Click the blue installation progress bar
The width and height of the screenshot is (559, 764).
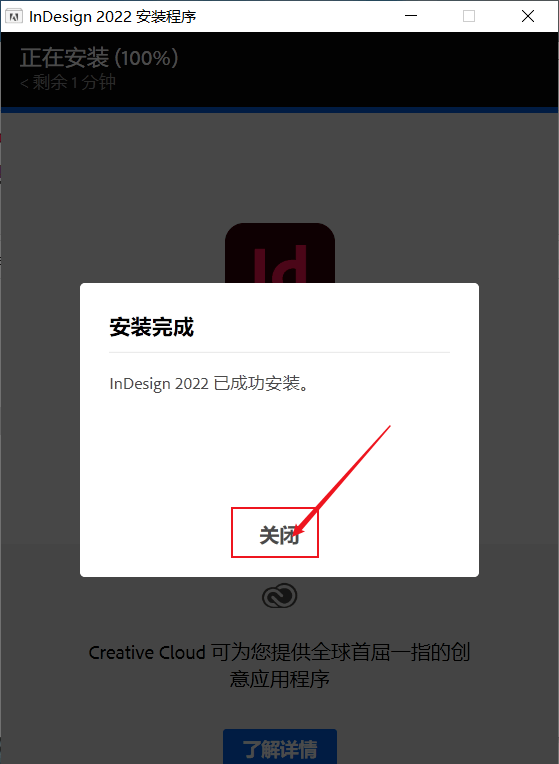tap(280, 110)
